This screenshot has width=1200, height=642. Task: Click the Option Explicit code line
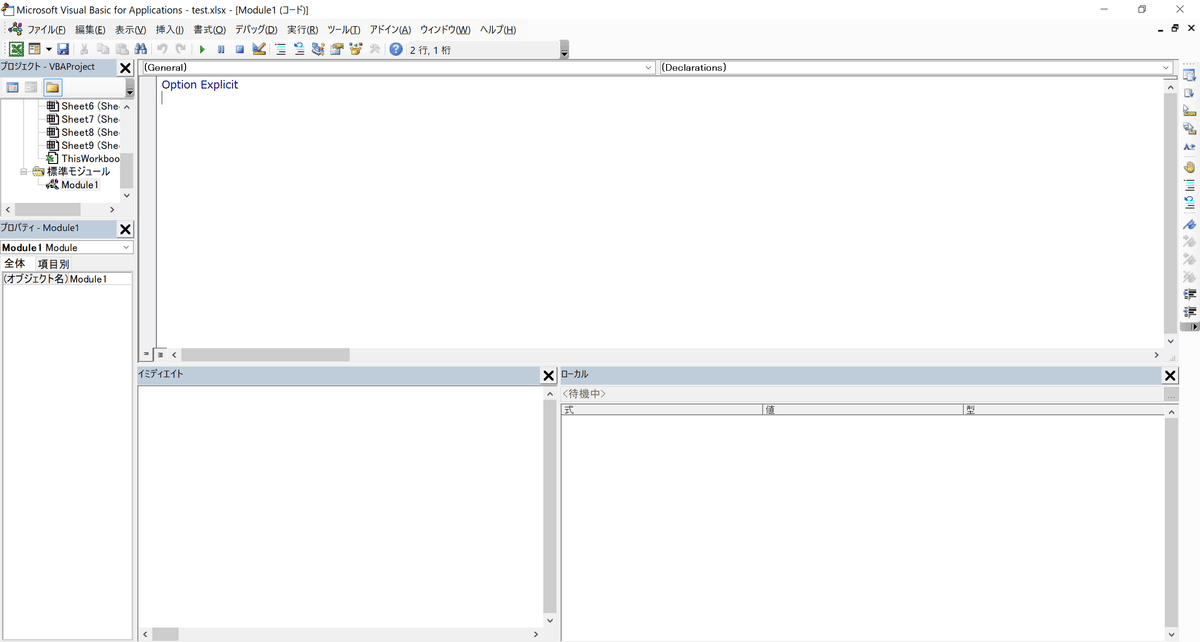(x=200, y=85)
